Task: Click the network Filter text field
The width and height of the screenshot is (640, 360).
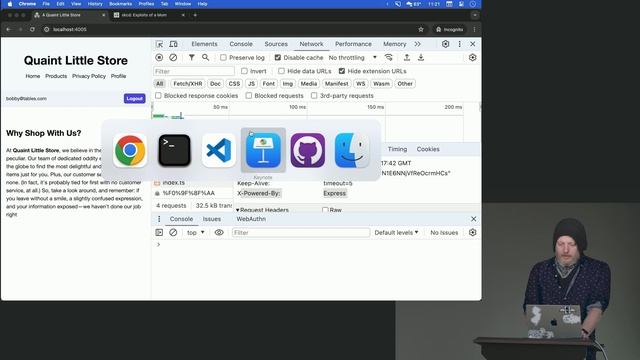Action: pos(194,71)
